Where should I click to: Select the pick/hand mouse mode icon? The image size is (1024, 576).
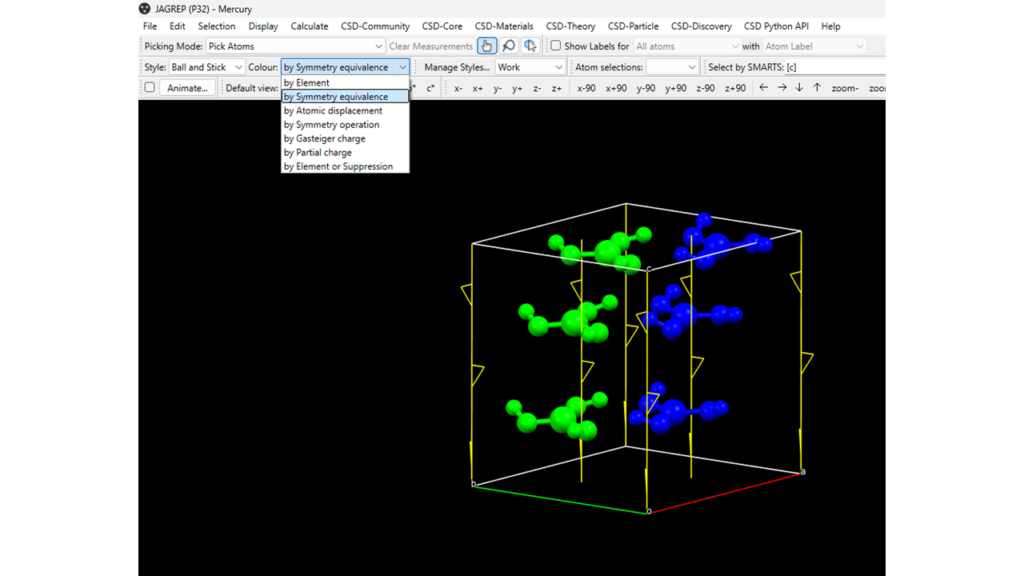click(x=486, y=46)
